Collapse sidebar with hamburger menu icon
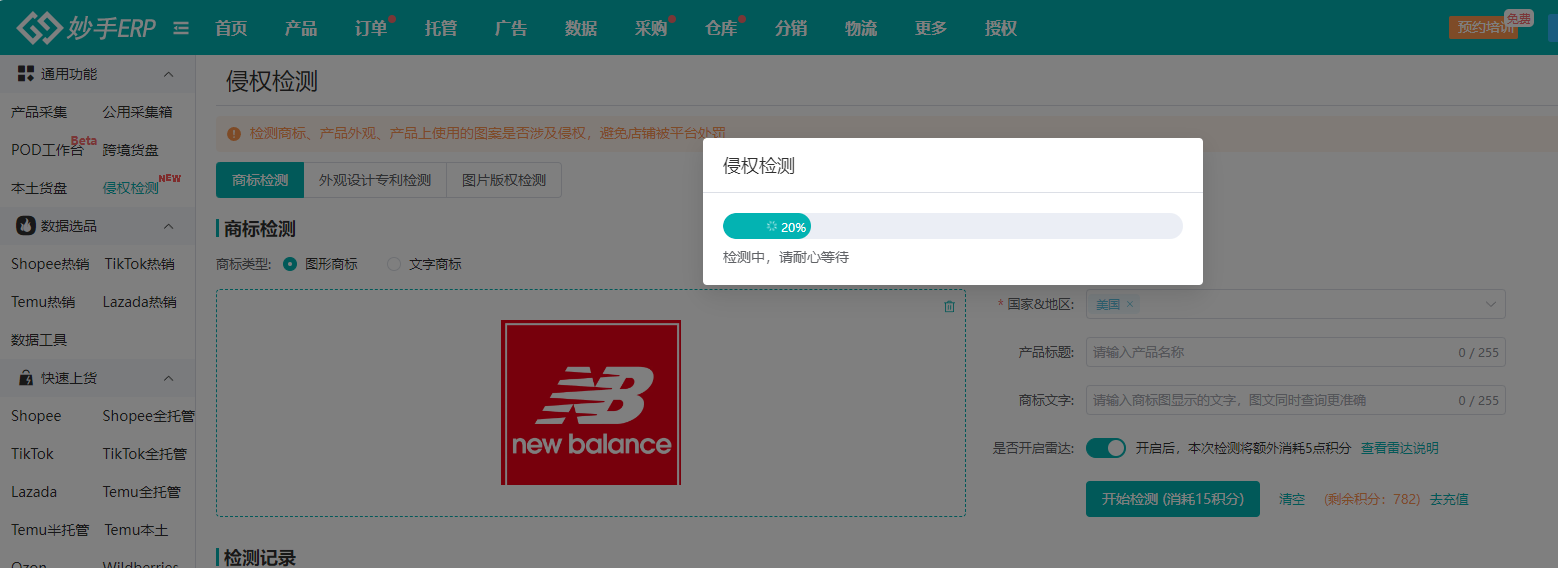This screenshot has height=568, width=1558. [x=181, y=29]
